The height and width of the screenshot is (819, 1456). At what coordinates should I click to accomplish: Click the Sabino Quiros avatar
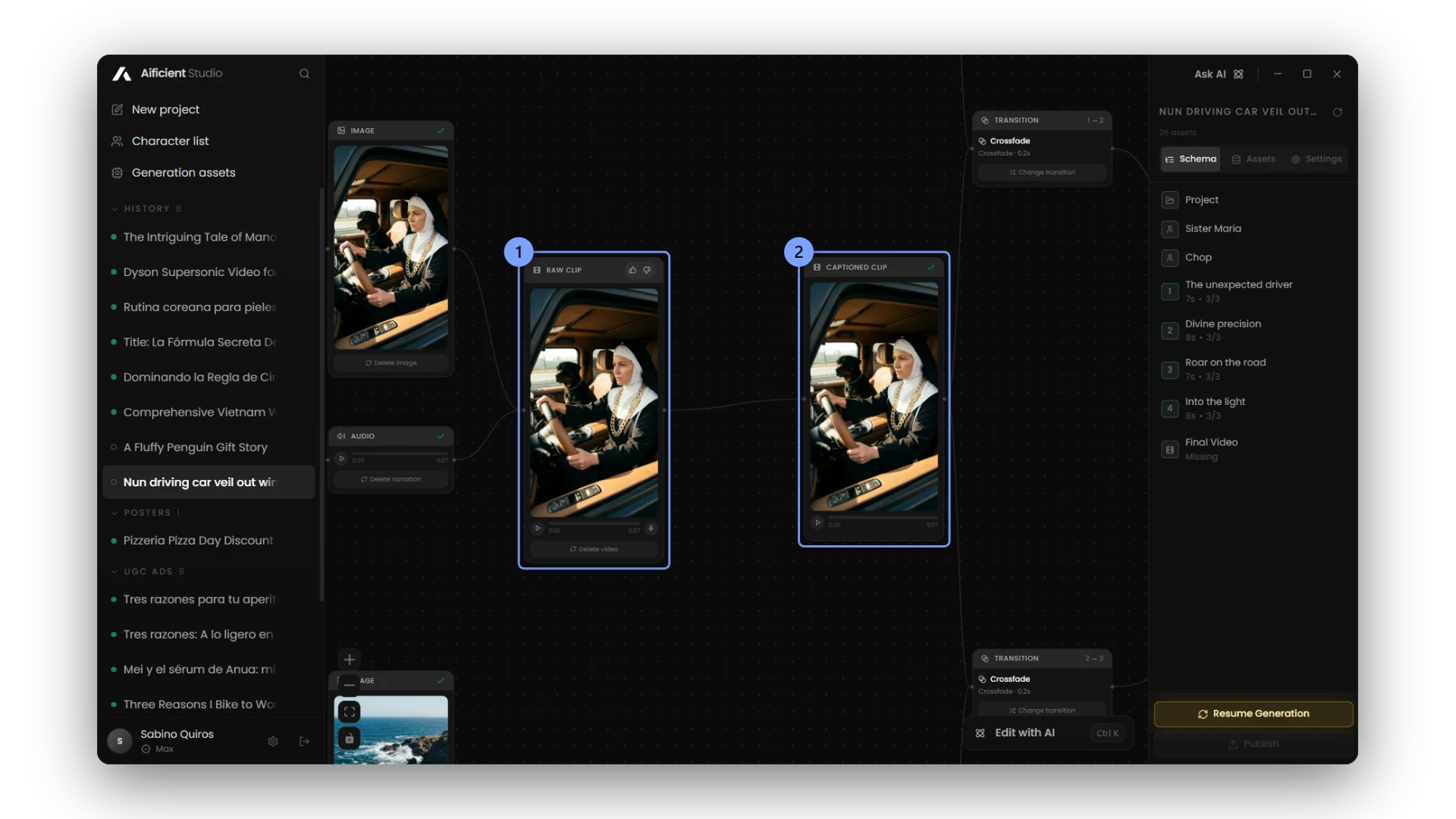coord(120,741)
